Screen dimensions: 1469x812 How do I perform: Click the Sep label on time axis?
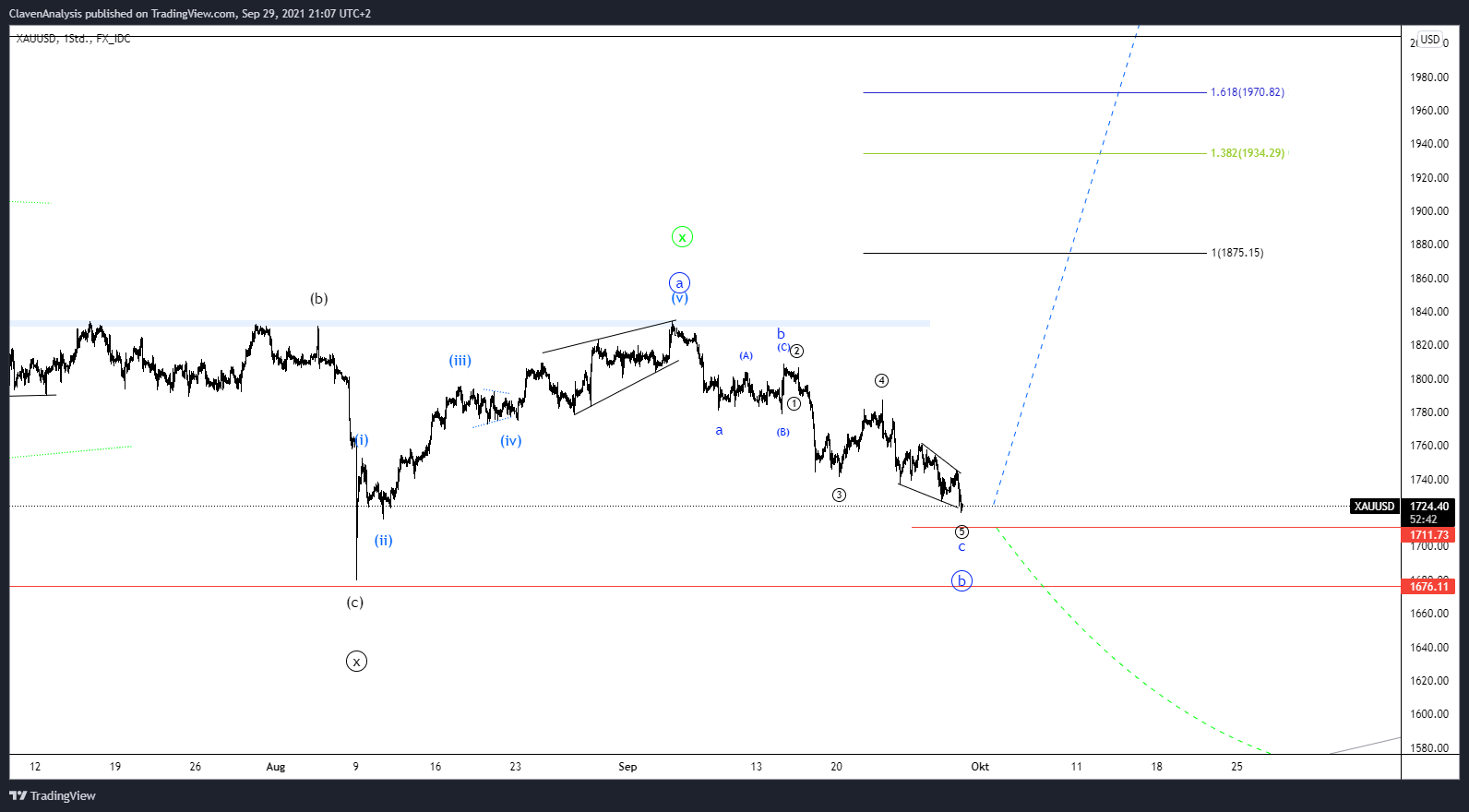pos(627,767)
